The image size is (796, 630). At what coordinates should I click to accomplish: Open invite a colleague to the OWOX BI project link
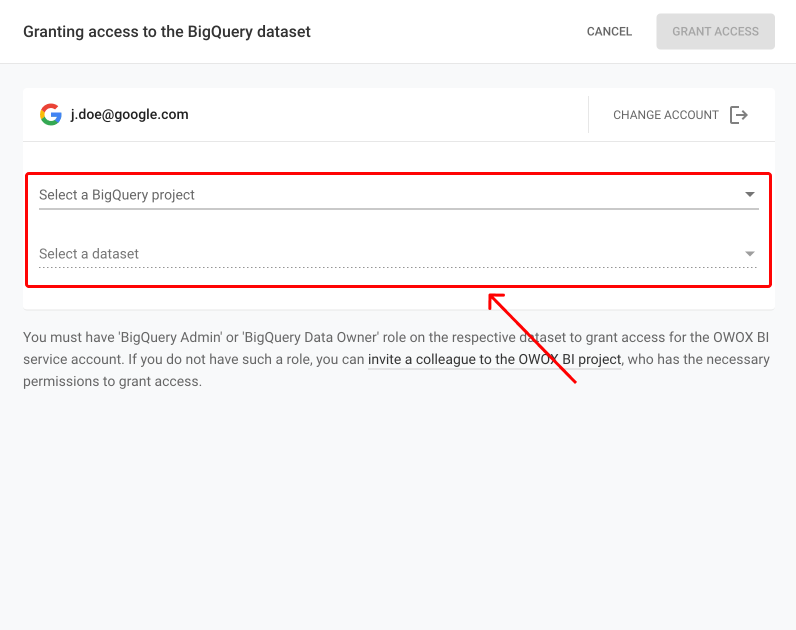[494, 359]
